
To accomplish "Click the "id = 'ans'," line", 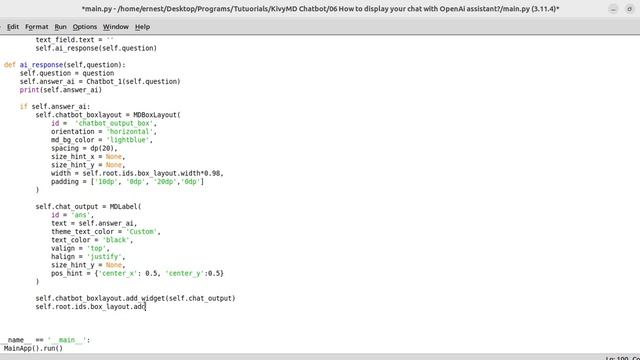I will point(72,215).
